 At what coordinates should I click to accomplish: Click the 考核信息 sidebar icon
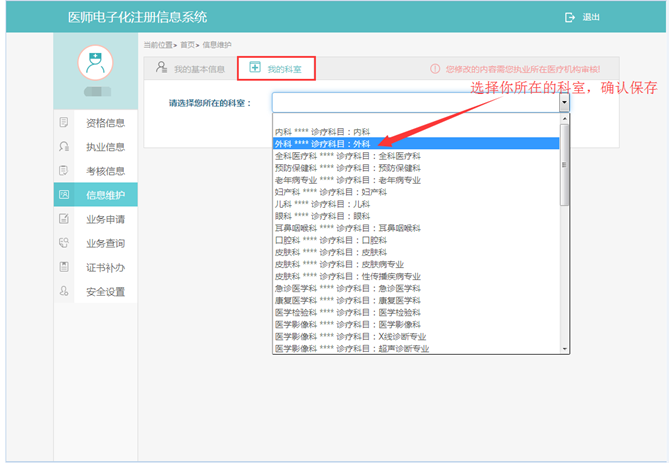65,171
